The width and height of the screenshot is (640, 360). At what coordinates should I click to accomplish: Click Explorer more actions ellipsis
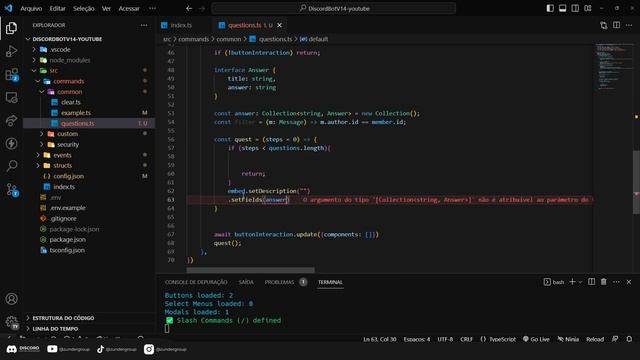144,25
